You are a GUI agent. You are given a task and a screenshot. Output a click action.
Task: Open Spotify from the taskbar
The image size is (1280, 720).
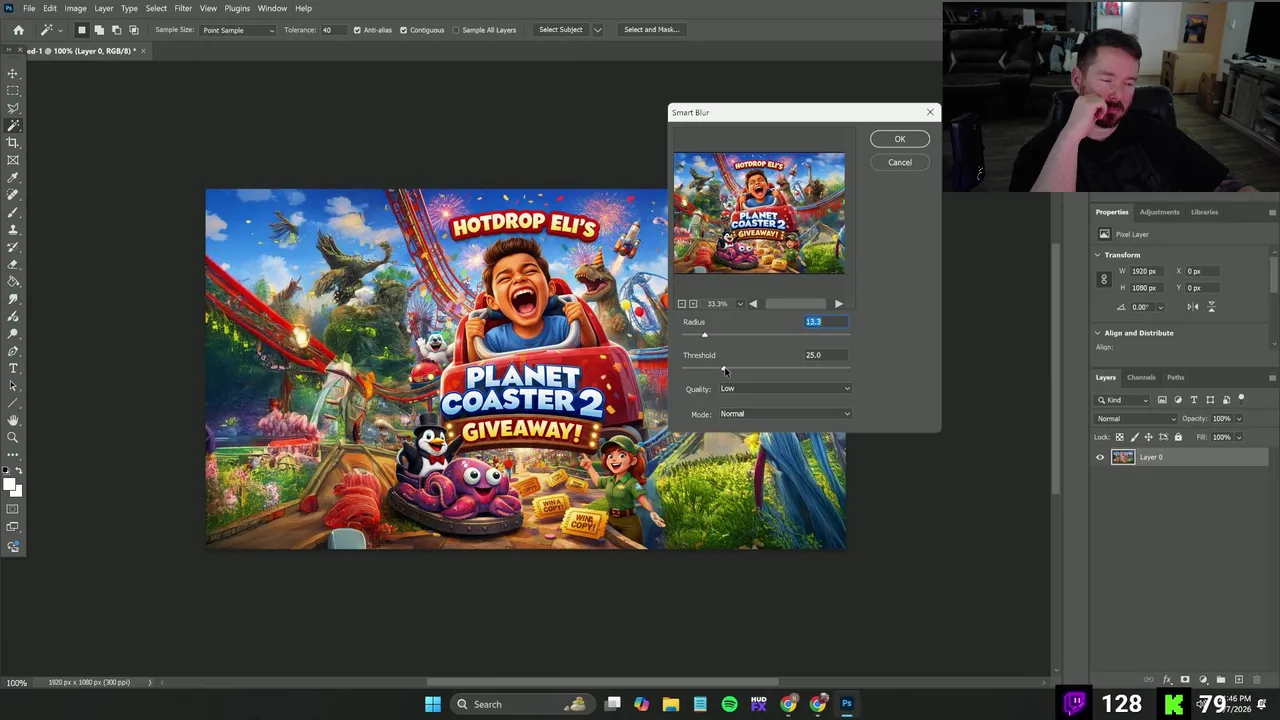click(729, 704)
